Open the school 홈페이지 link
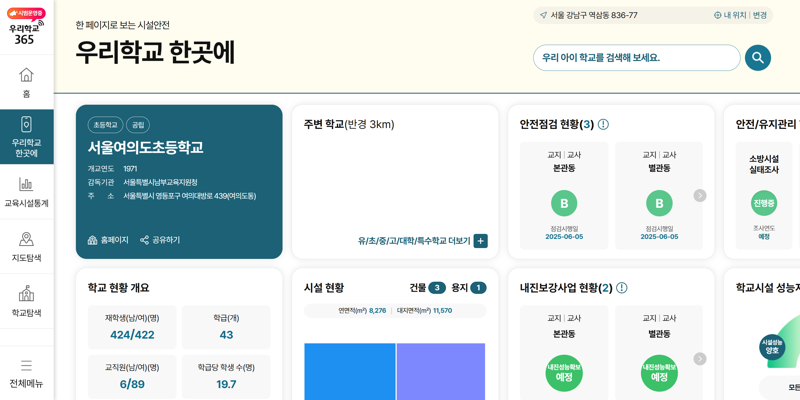This screenshot has height=400, width=800. pos(108,240)
